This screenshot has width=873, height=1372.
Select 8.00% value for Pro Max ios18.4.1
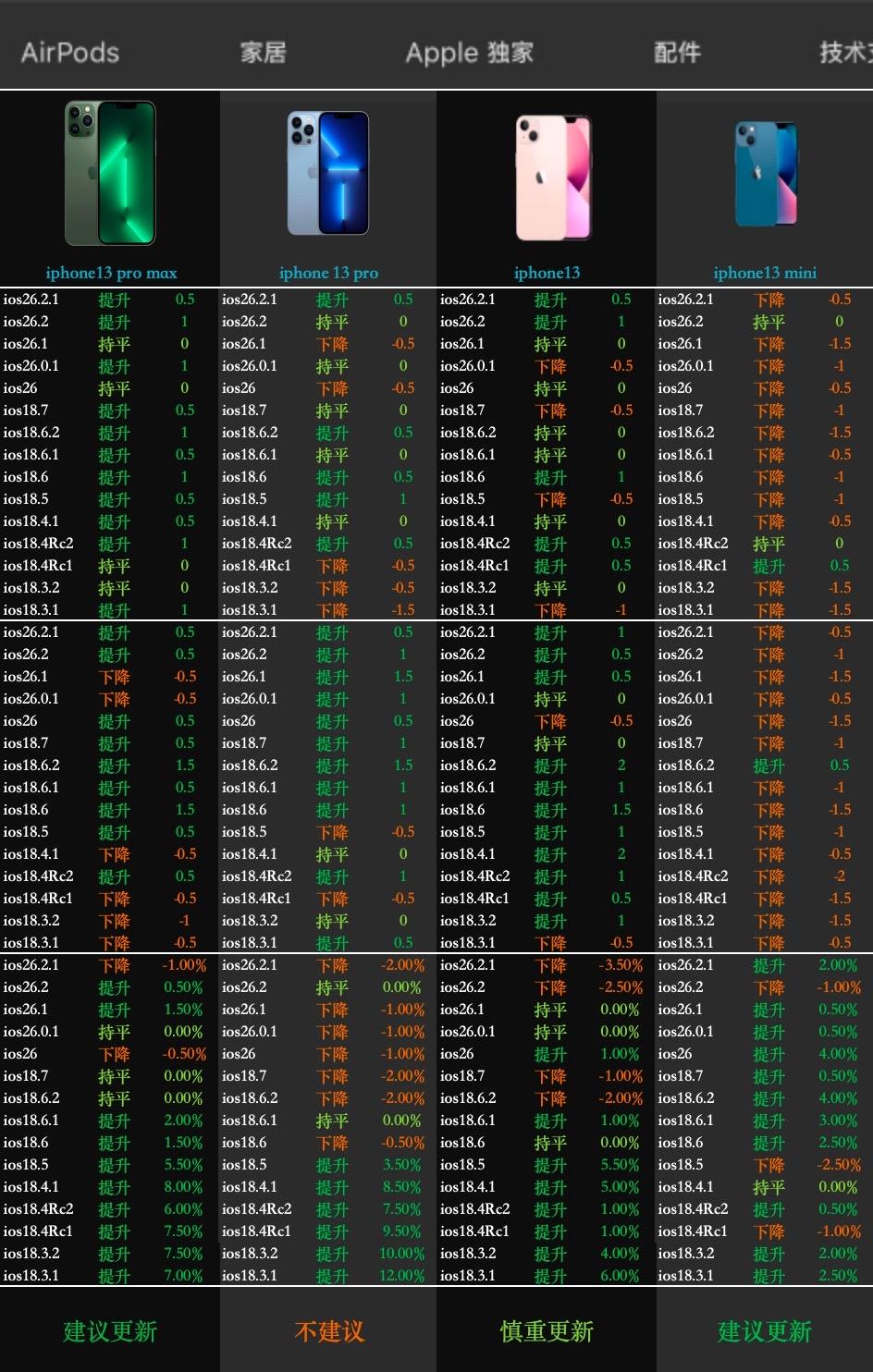[x=183, y=1187]
